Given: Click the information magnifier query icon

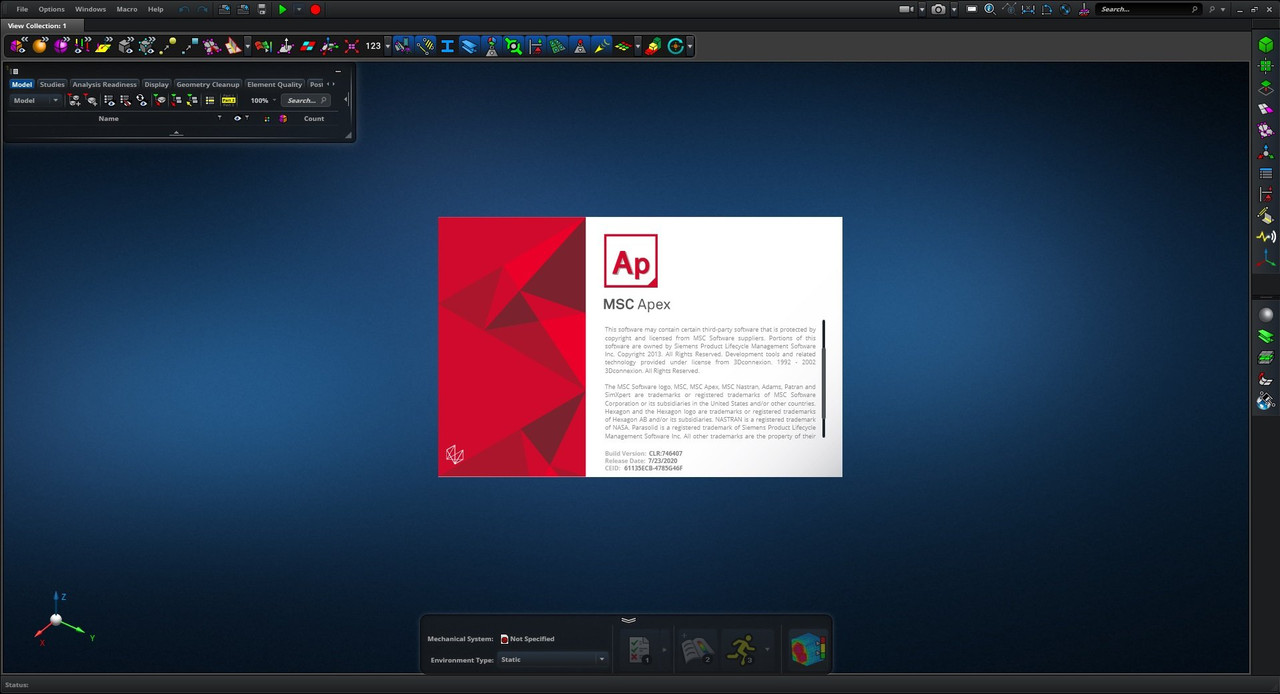Looking at the screenshot, I should click(989, 9).
